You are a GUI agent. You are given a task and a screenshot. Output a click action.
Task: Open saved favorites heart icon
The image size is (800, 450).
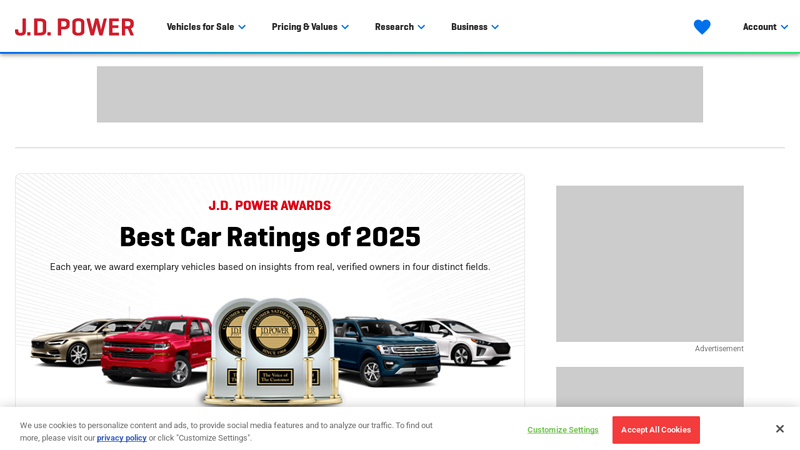point(702,27)
